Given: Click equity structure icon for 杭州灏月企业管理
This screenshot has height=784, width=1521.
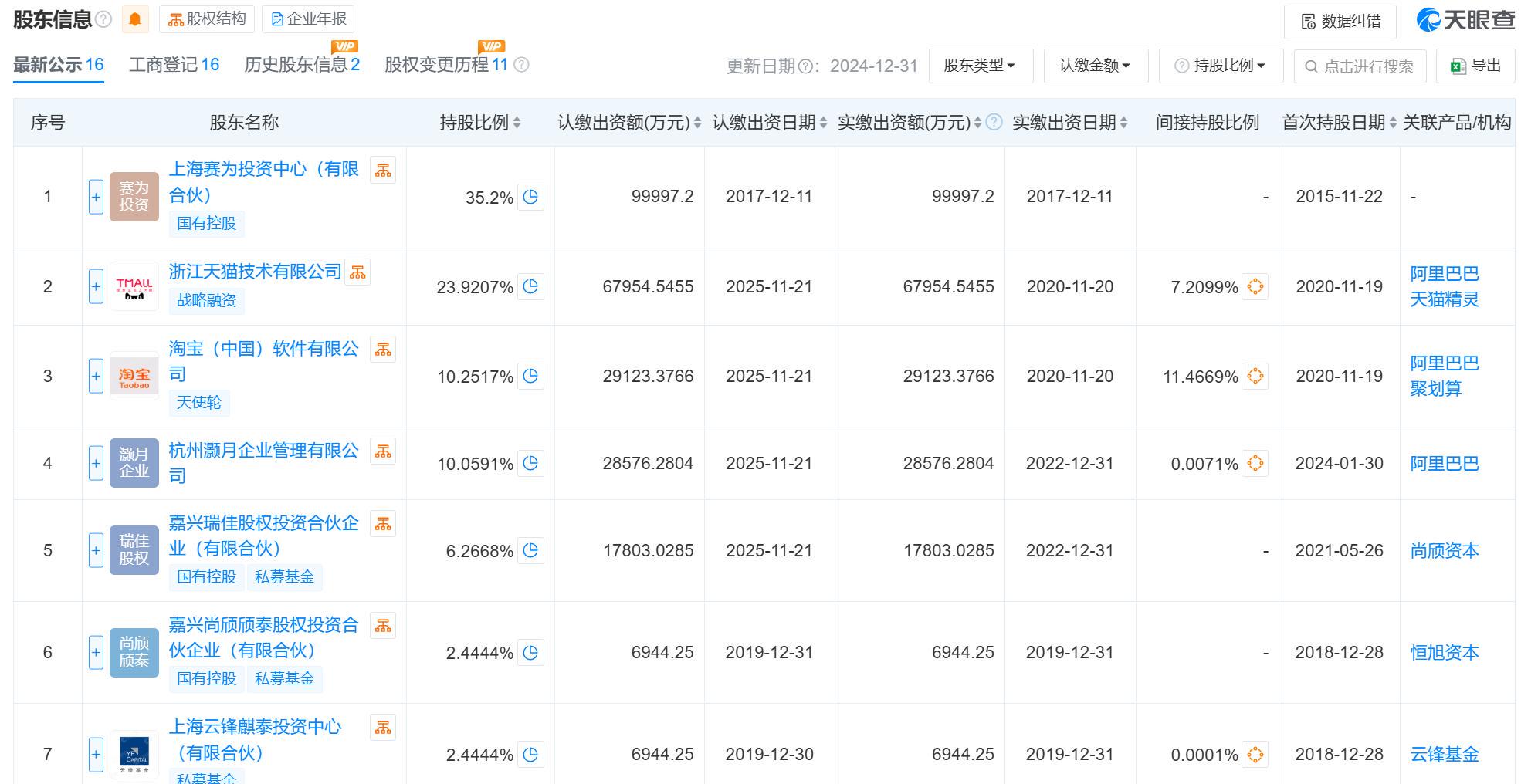Looking at the screenshot, I should (x=383, y=451).
